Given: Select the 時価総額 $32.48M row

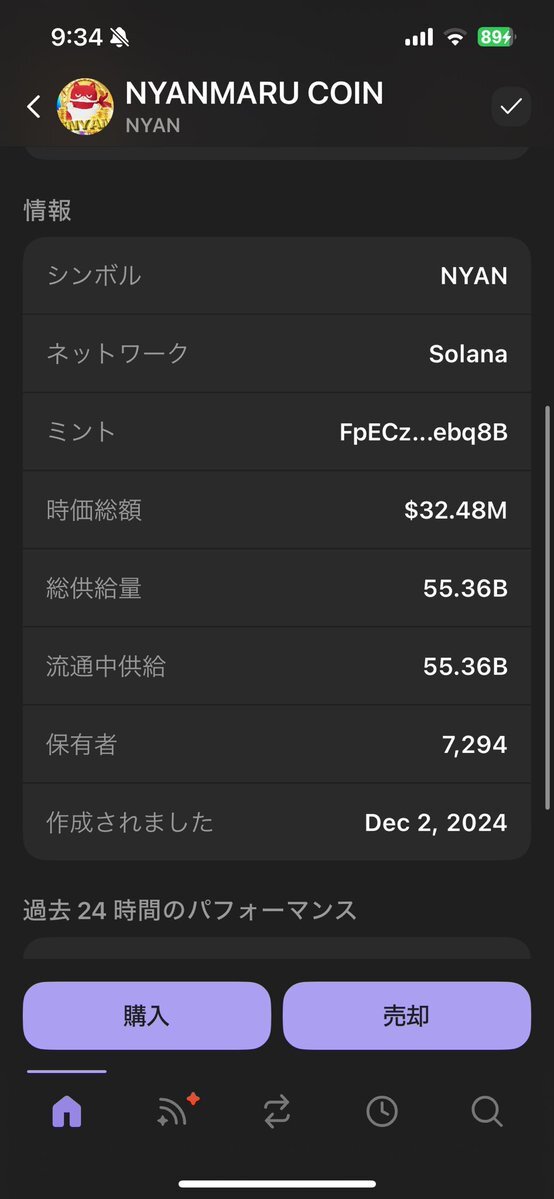Looking at the screenshot, I should point(277,510).
